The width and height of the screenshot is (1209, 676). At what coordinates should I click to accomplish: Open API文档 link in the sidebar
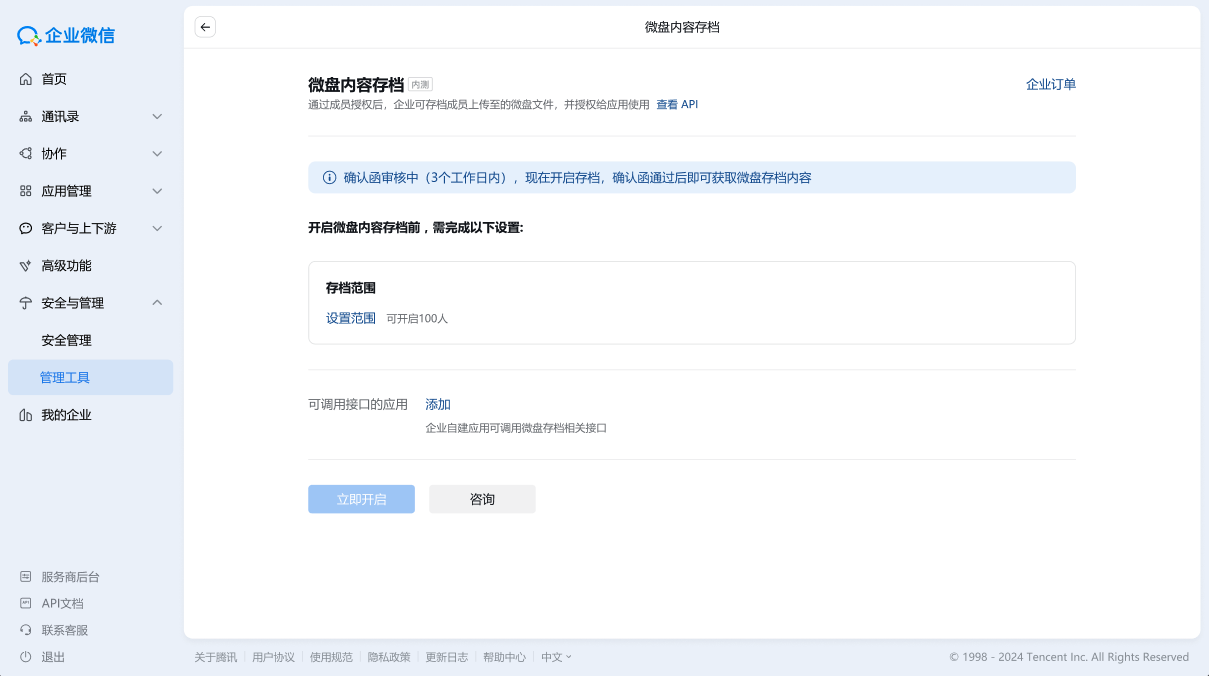(62, 603)
